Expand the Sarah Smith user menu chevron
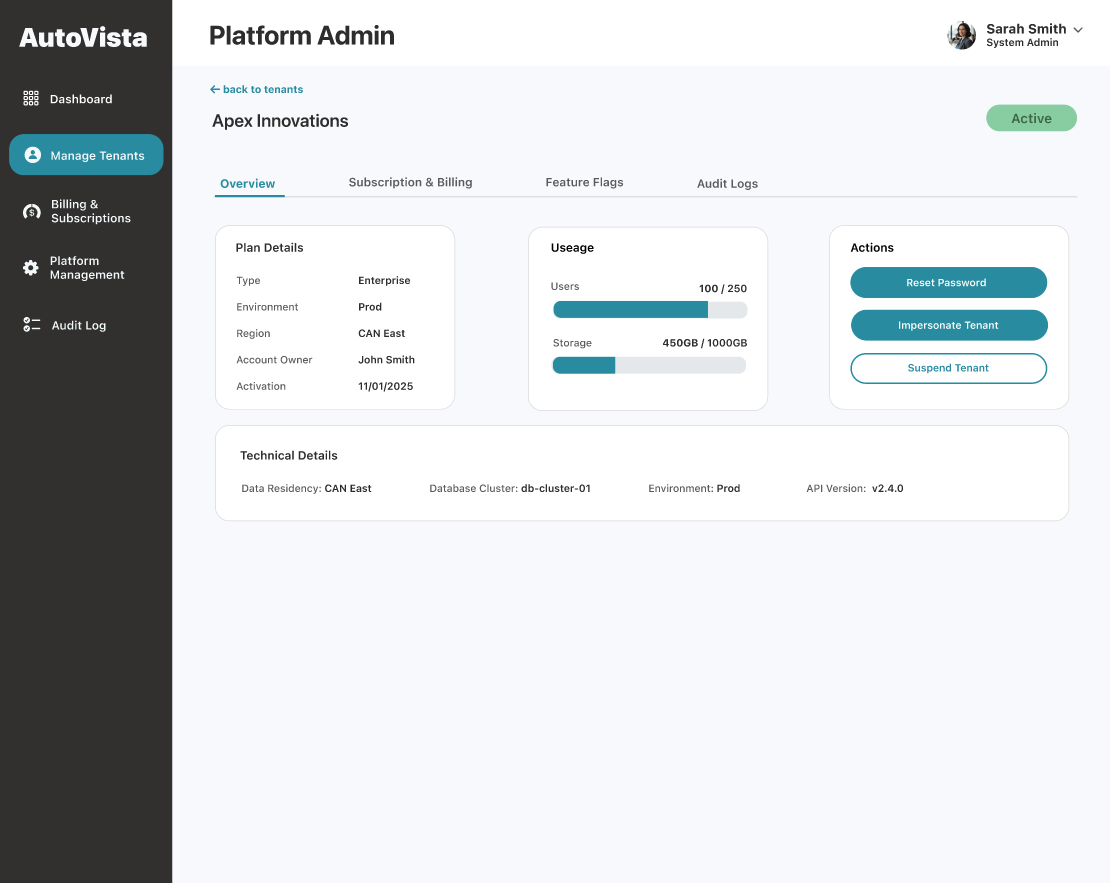The width and height of the screenshot is (1110, 883). 1078,30
